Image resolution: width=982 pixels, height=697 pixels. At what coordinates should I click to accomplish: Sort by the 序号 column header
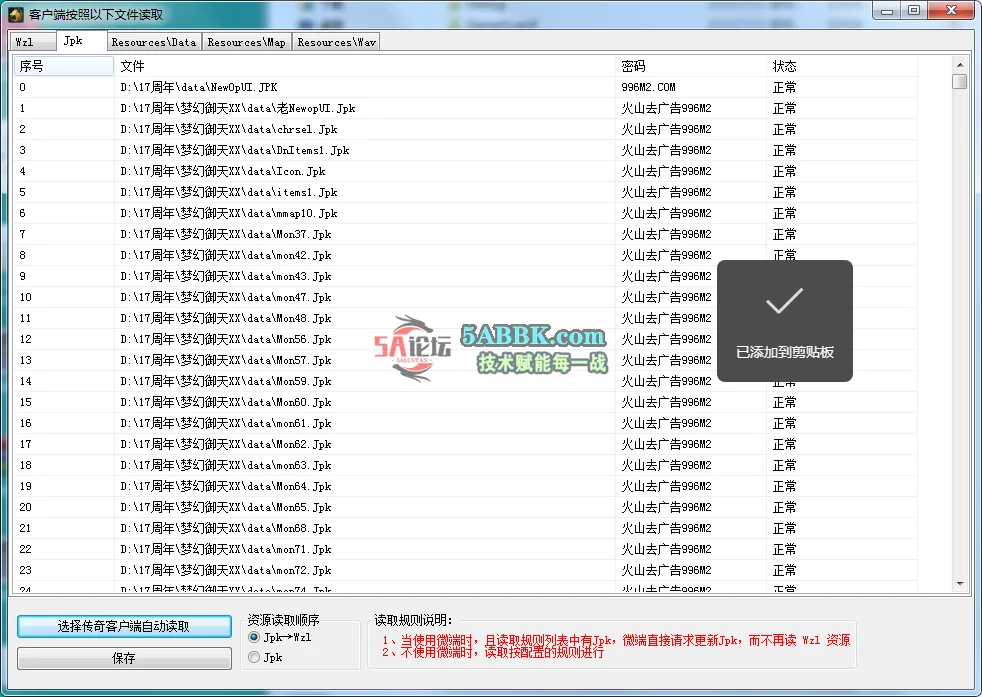[x=62, y=66]
